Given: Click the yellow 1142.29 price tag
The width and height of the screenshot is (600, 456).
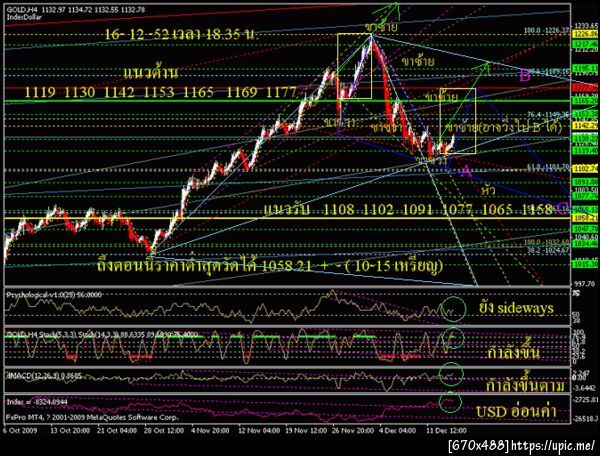Looking at the screenshot, I should point(585,125).
